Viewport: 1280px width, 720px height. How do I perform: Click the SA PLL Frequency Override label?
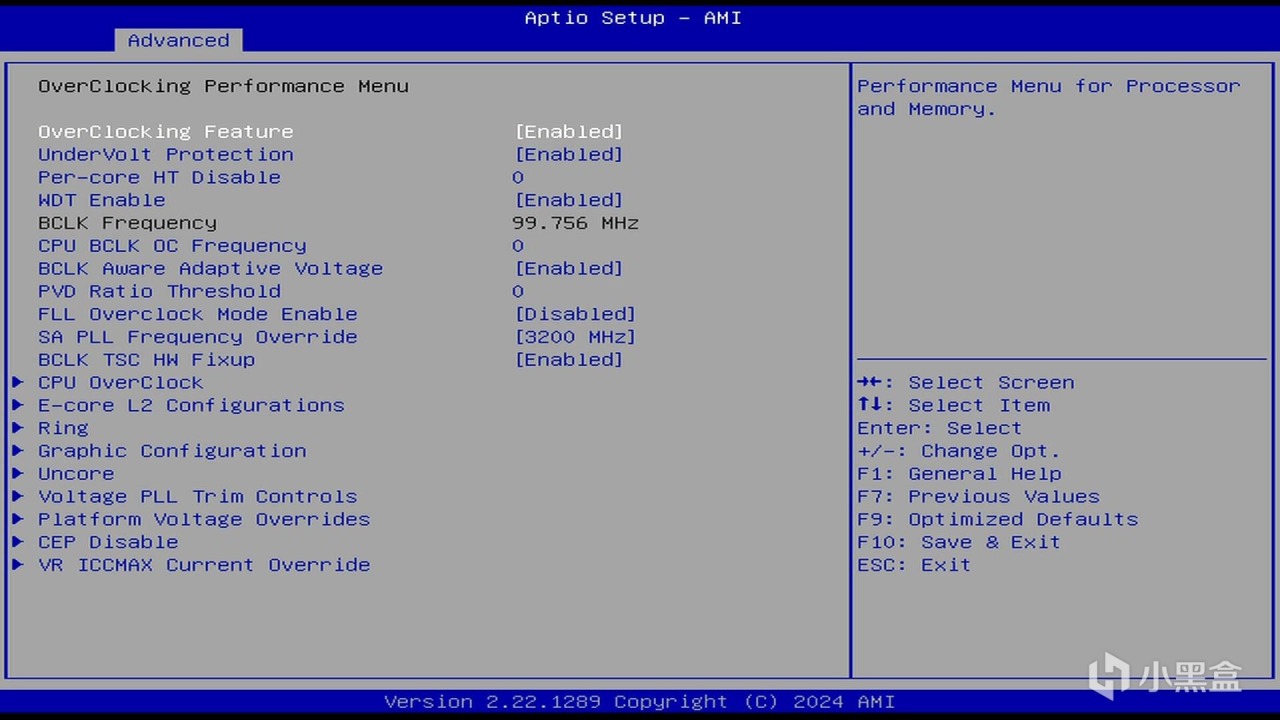pos(197,337)
